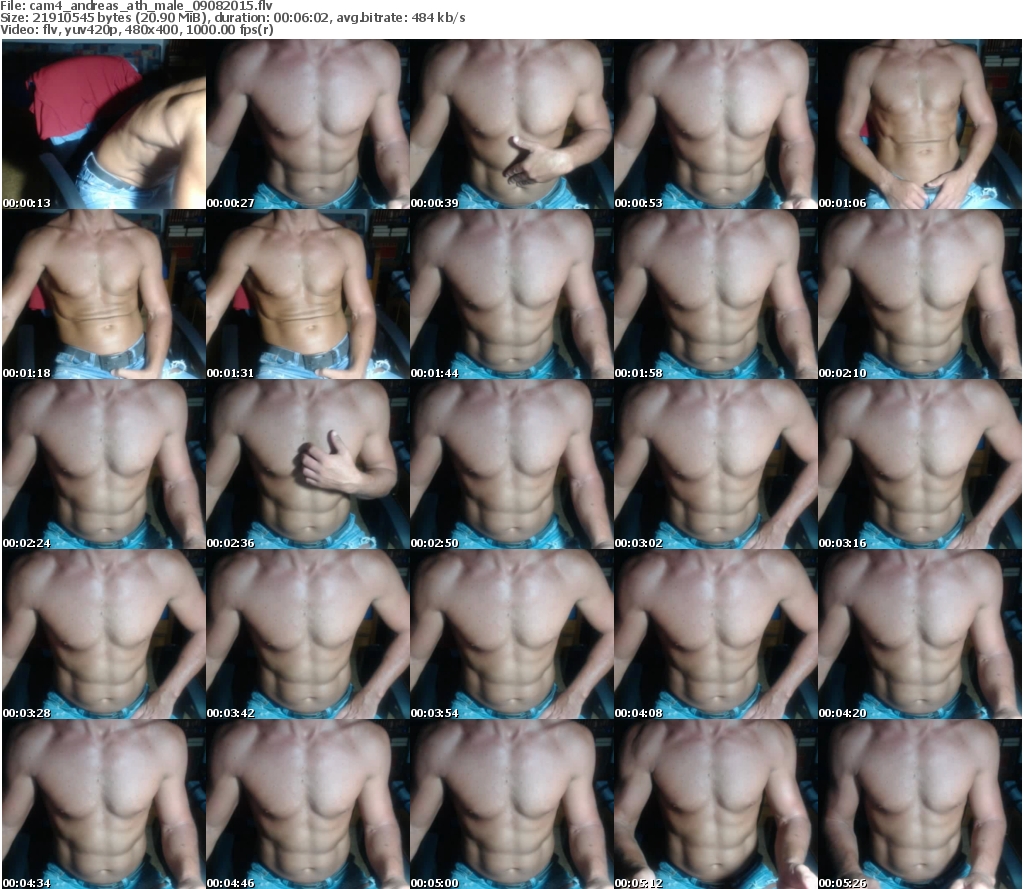The width and height of the screenshot is (1024, 889).
Task: Select the last frame, 00:05:26
Action: (920, 804)
